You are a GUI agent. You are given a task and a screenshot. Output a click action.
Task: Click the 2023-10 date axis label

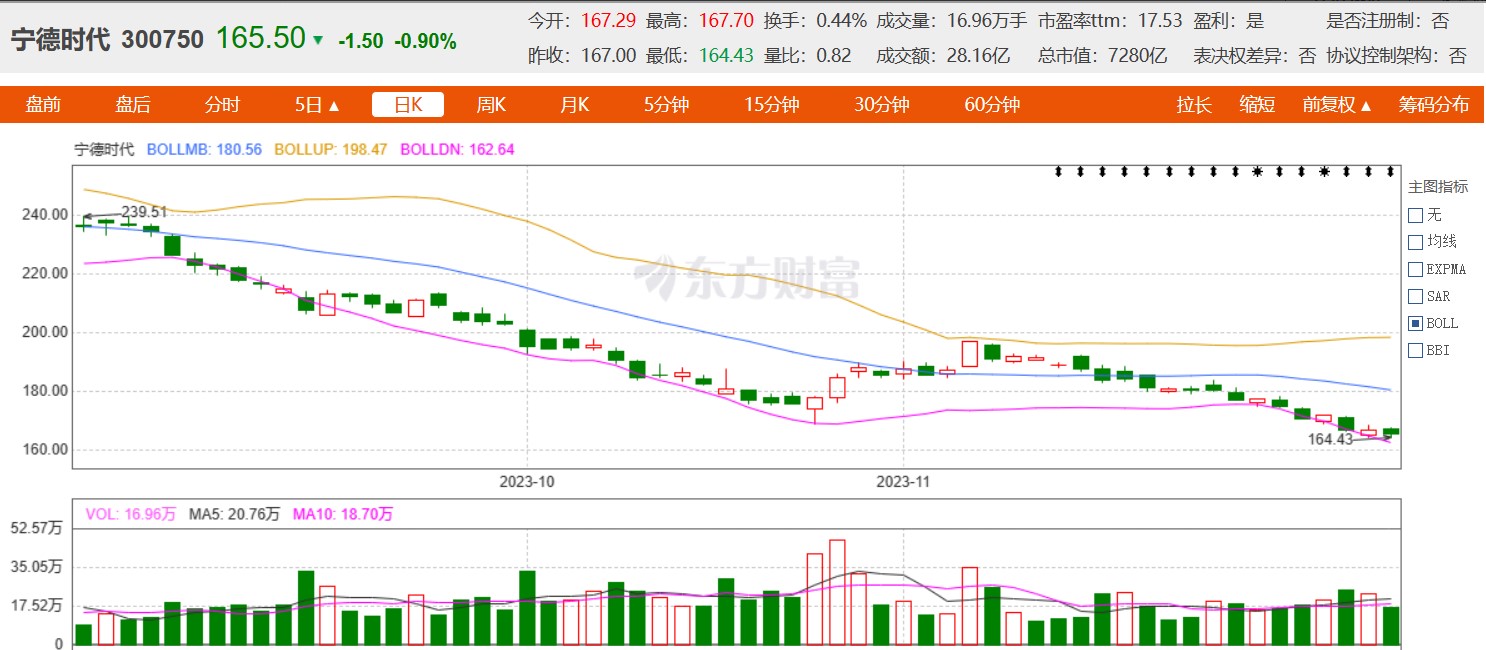tap(527, 481)
